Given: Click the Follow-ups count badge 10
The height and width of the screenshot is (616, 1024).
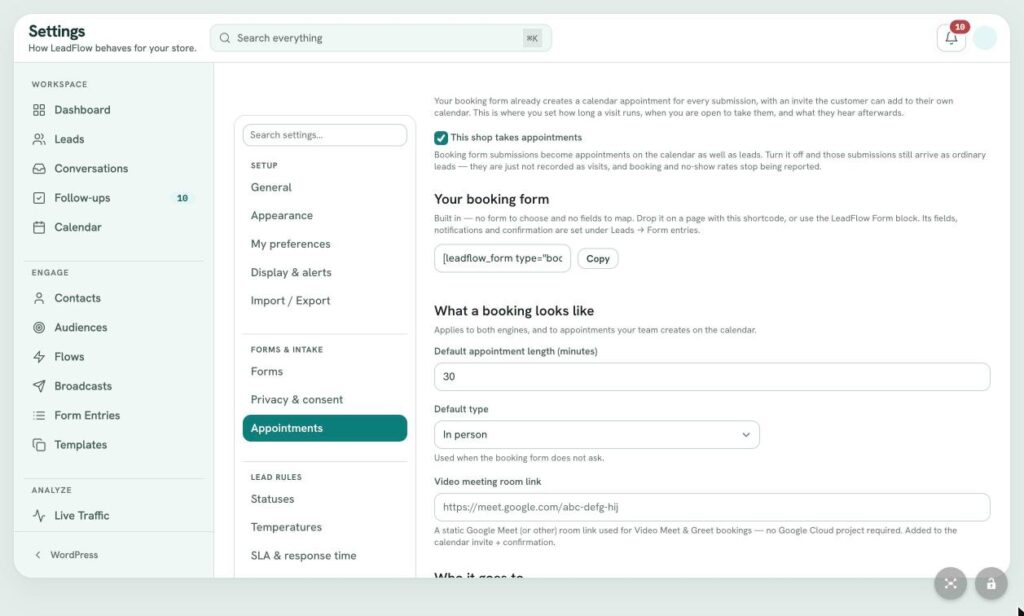Looking at the screenshot, I should (x=182, y=198).
